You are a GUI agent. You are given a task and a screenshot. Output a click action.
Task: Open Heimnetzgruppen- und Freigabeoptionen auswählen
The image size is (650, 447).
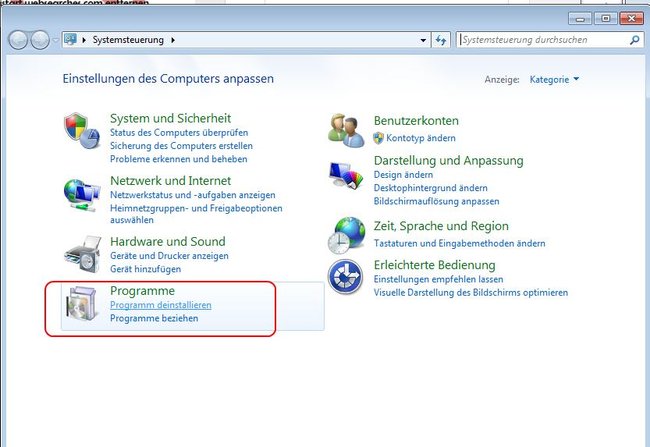[196, 214]
